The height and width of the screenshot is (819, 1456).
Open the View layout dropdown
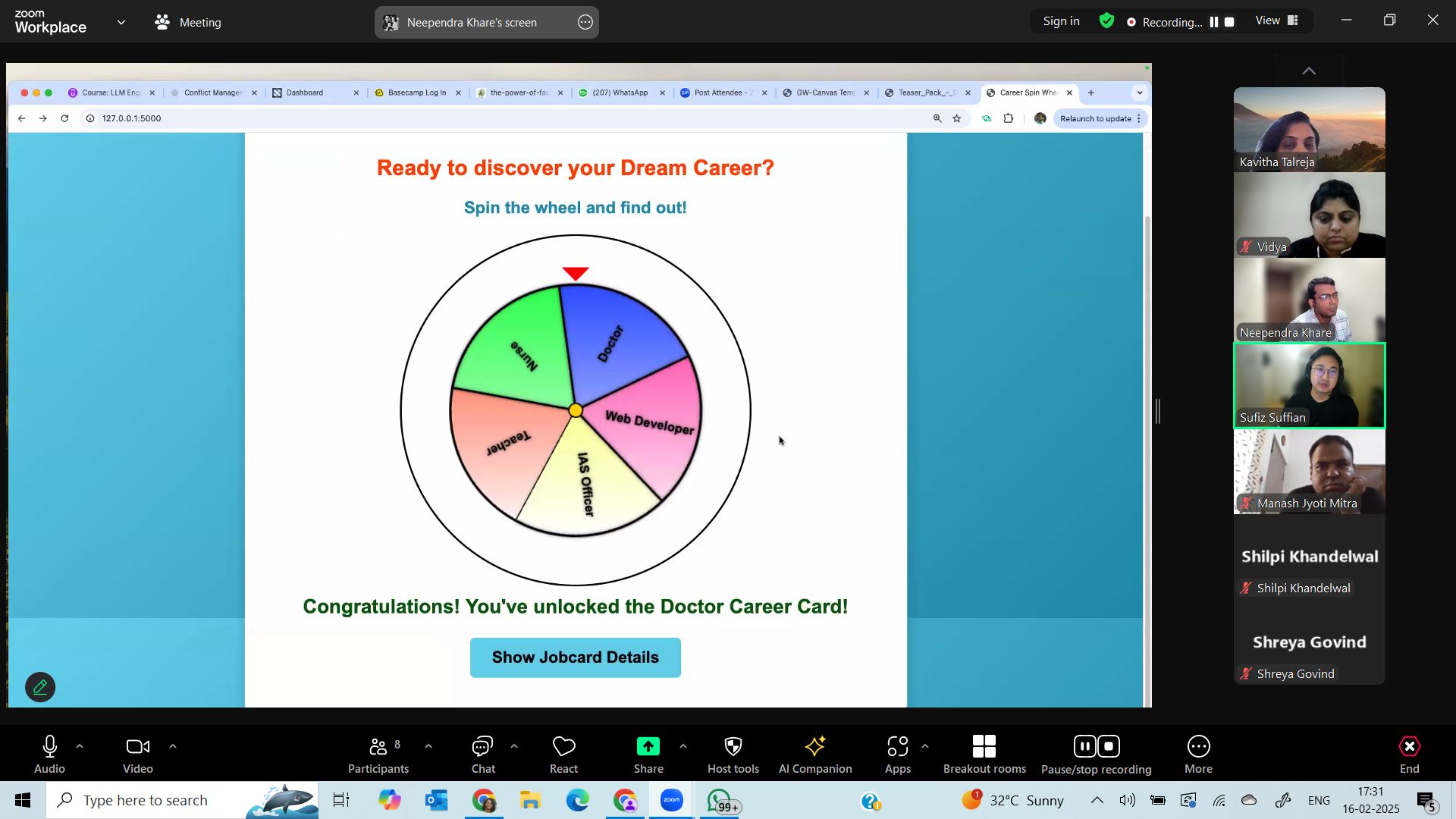[1277, 21]
